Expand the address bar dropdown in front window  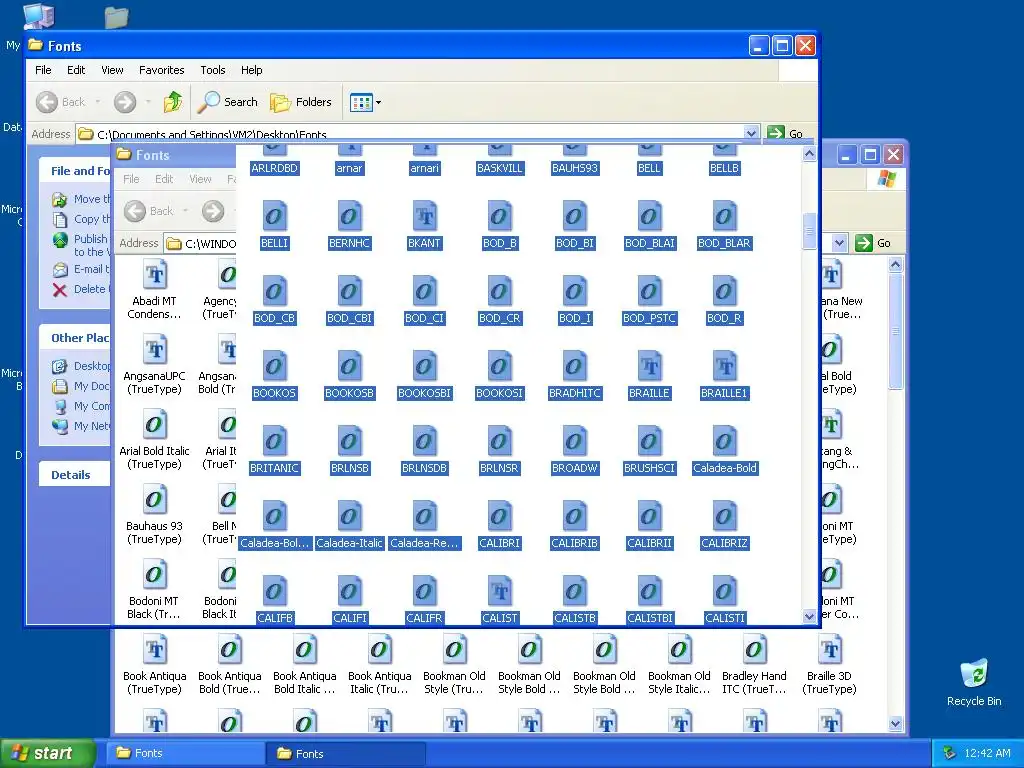pyautogui.click(x=751, y=133)
